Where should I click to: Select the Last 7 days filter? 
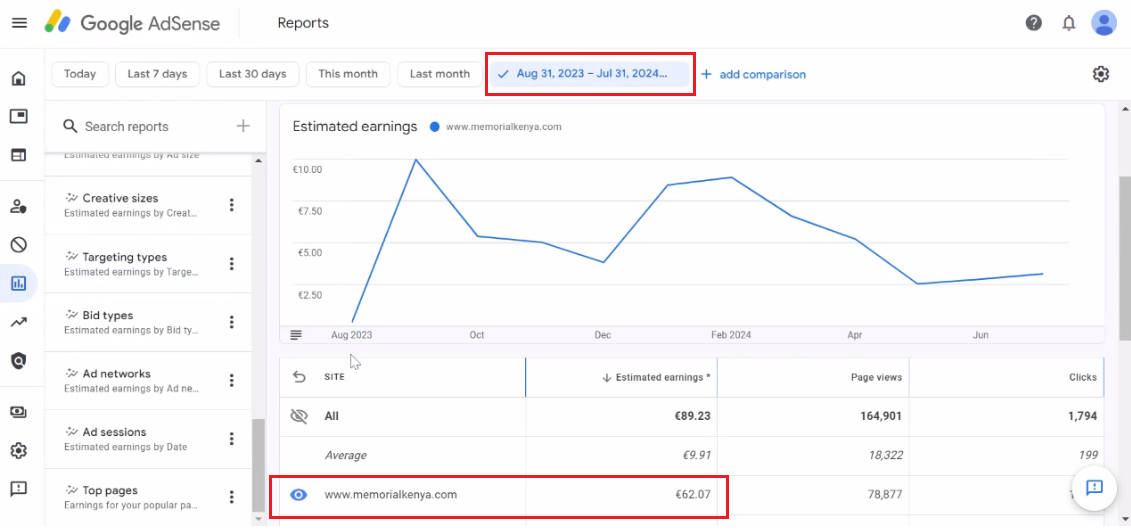pyautogui.click(x=157, y=74)
